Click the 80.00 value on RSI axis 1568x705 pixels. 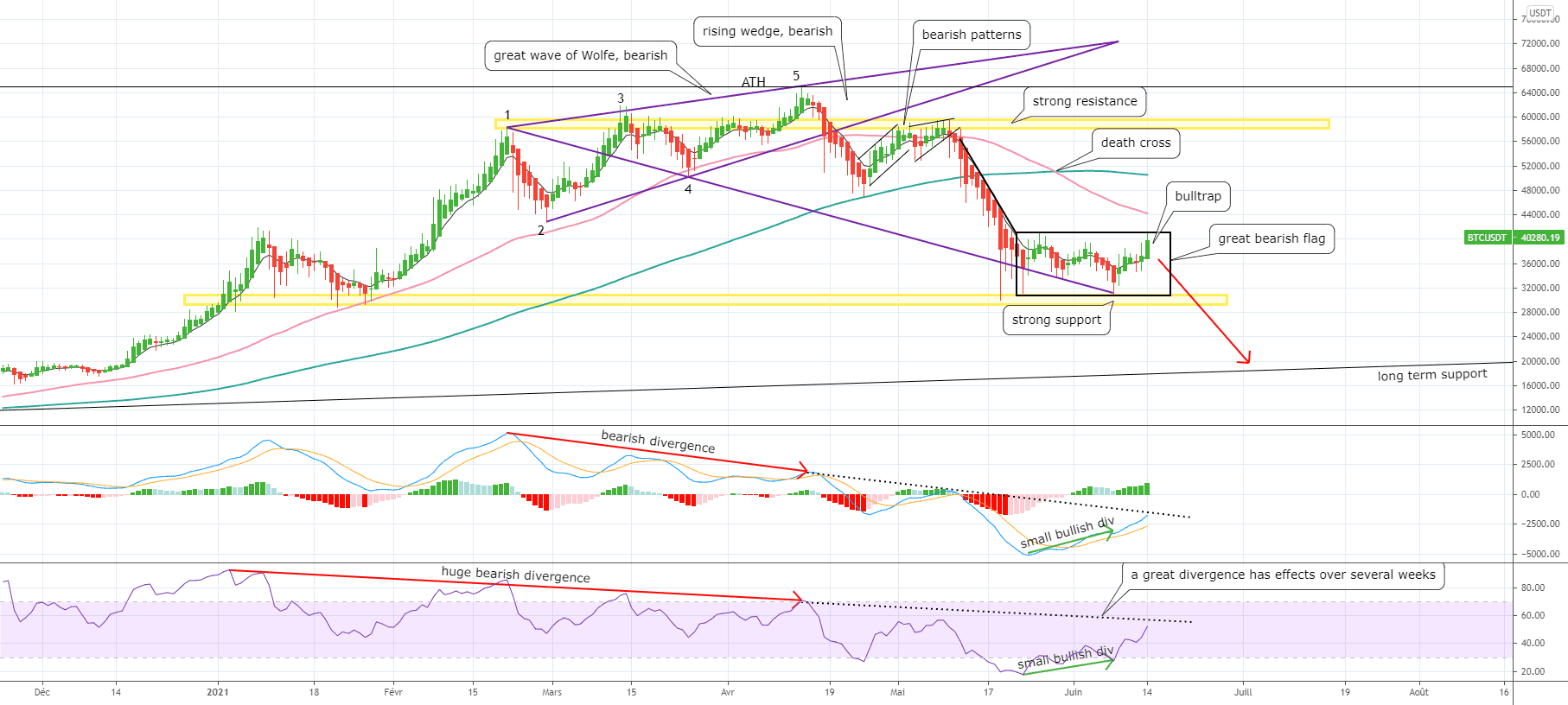(x=1533, y=587)
